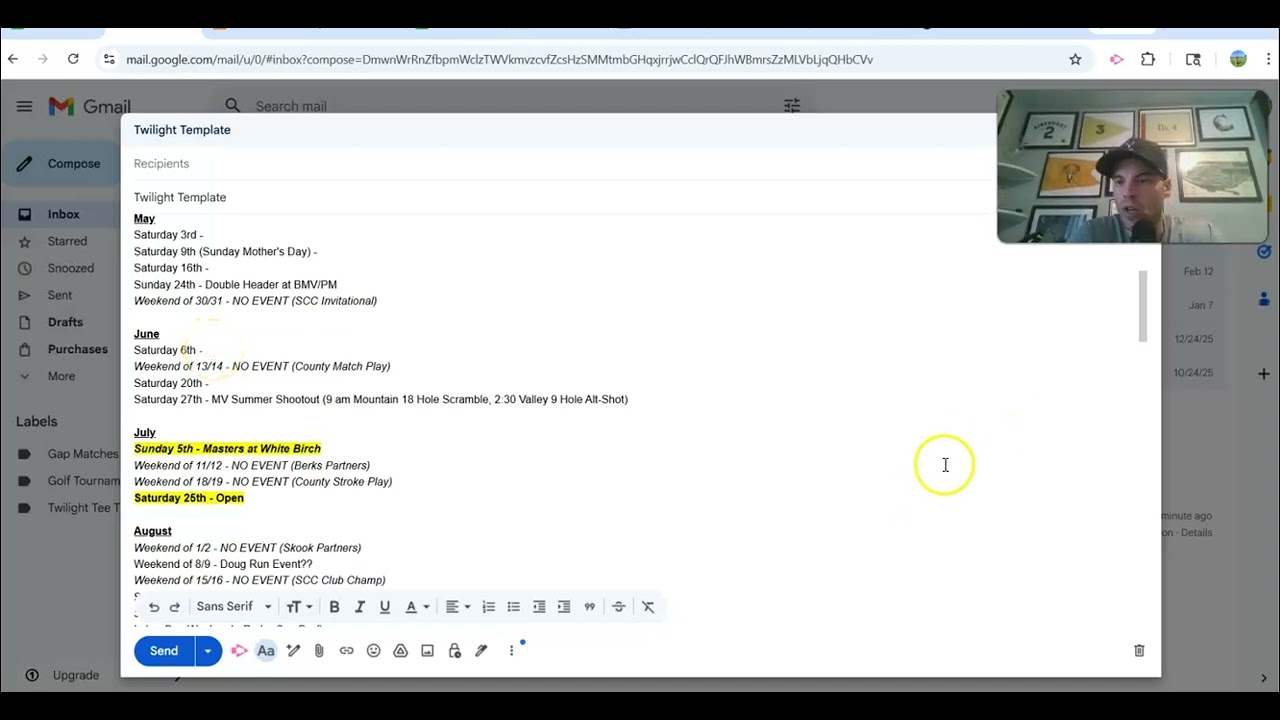1280x720 pixels.
Task: Open Help me write pencil icon
Action: 293,651
